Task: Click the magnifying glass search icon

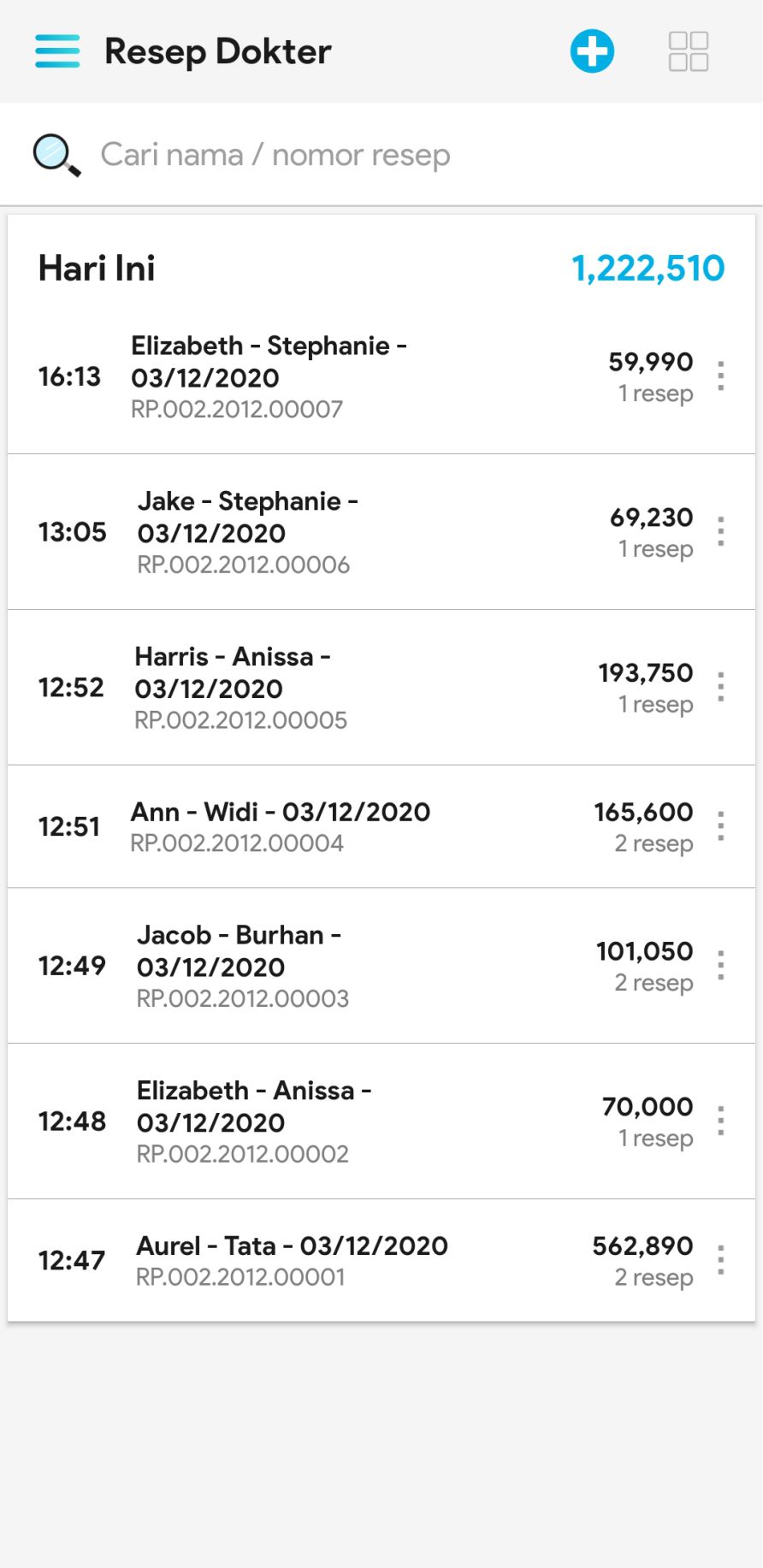Action: point(56,156)
